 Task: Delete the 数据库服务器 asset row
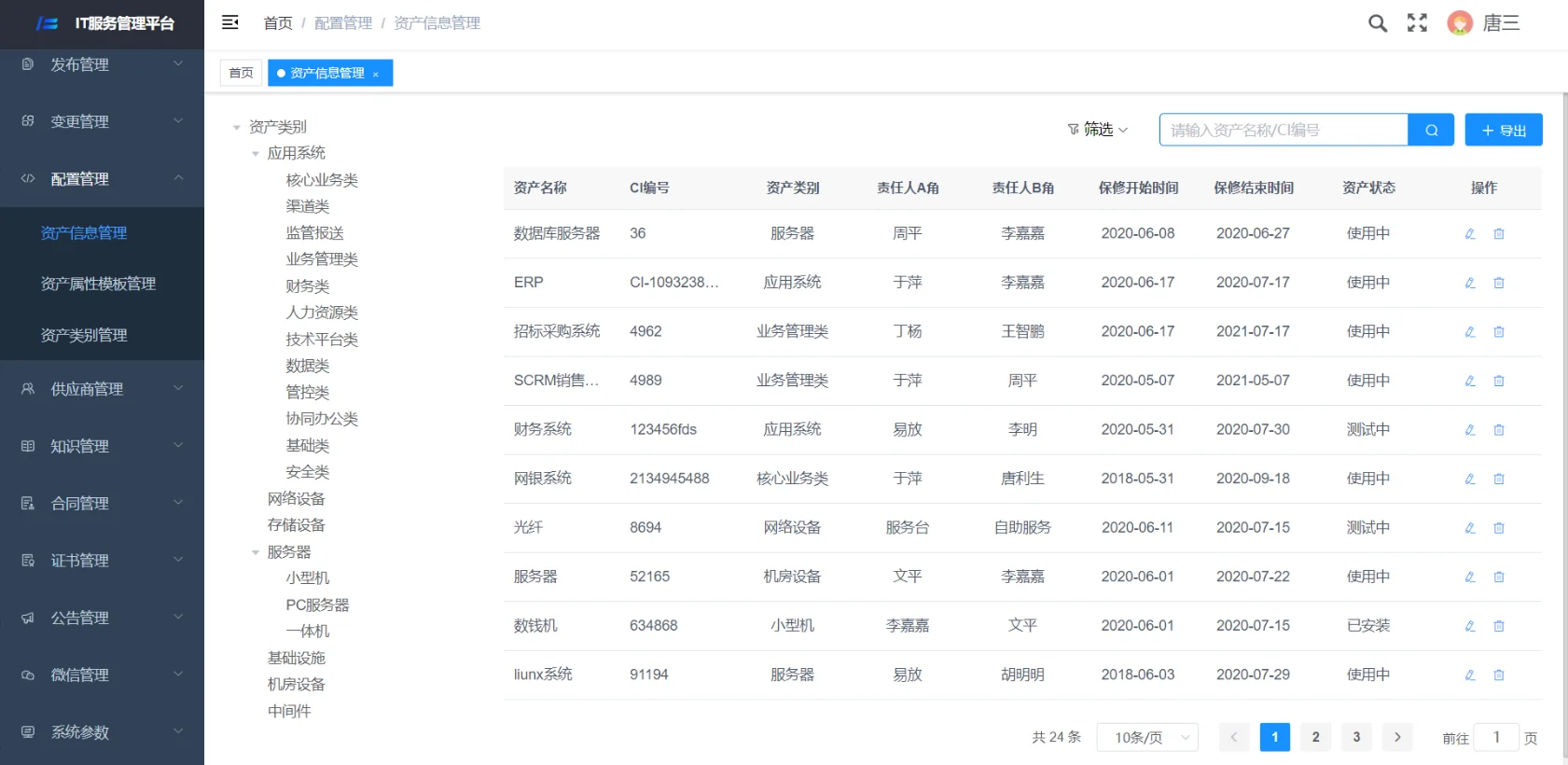click(x=1499, y=234)
